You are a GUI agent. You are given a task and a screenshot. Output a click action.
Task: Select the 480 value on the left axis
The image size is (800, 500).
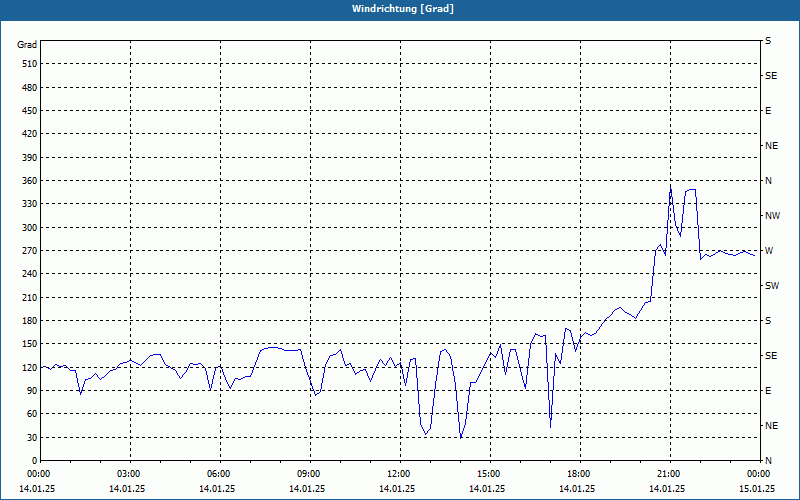click(x=30, y=88)
